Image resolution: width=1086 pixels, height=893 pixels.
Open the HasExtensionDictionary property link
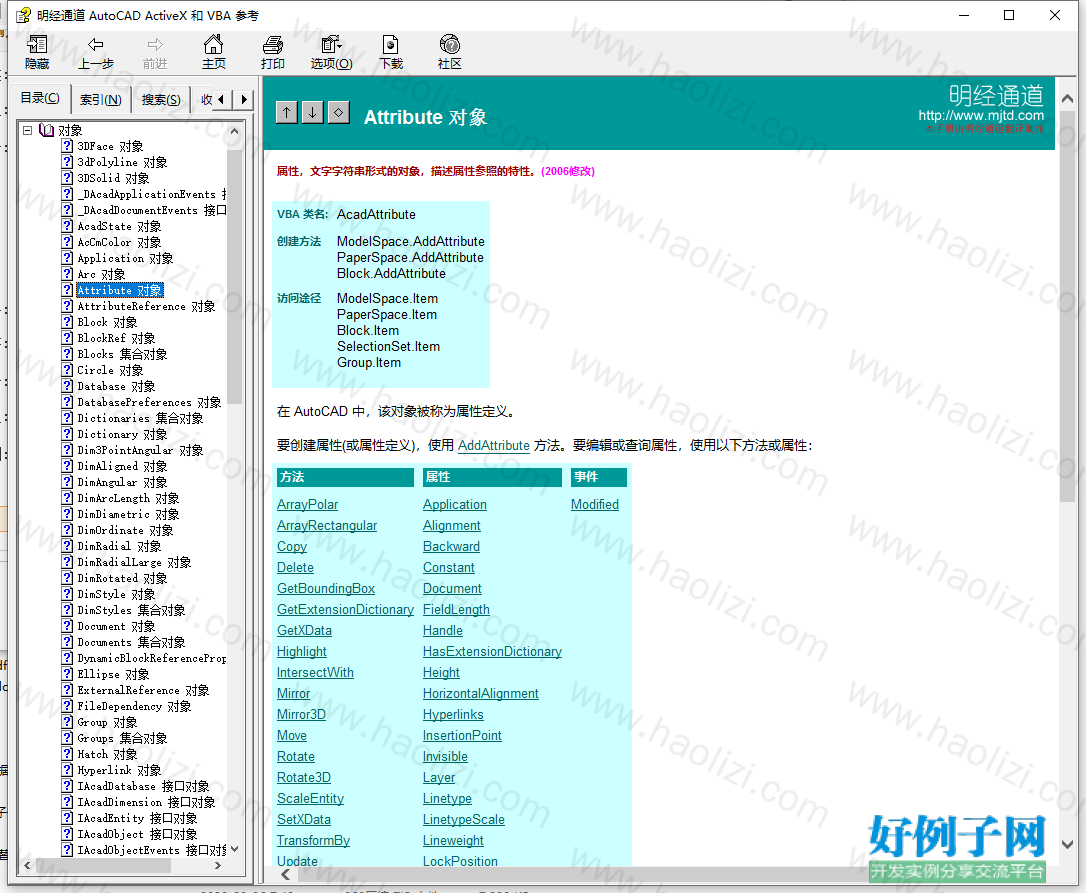(492, 651)
